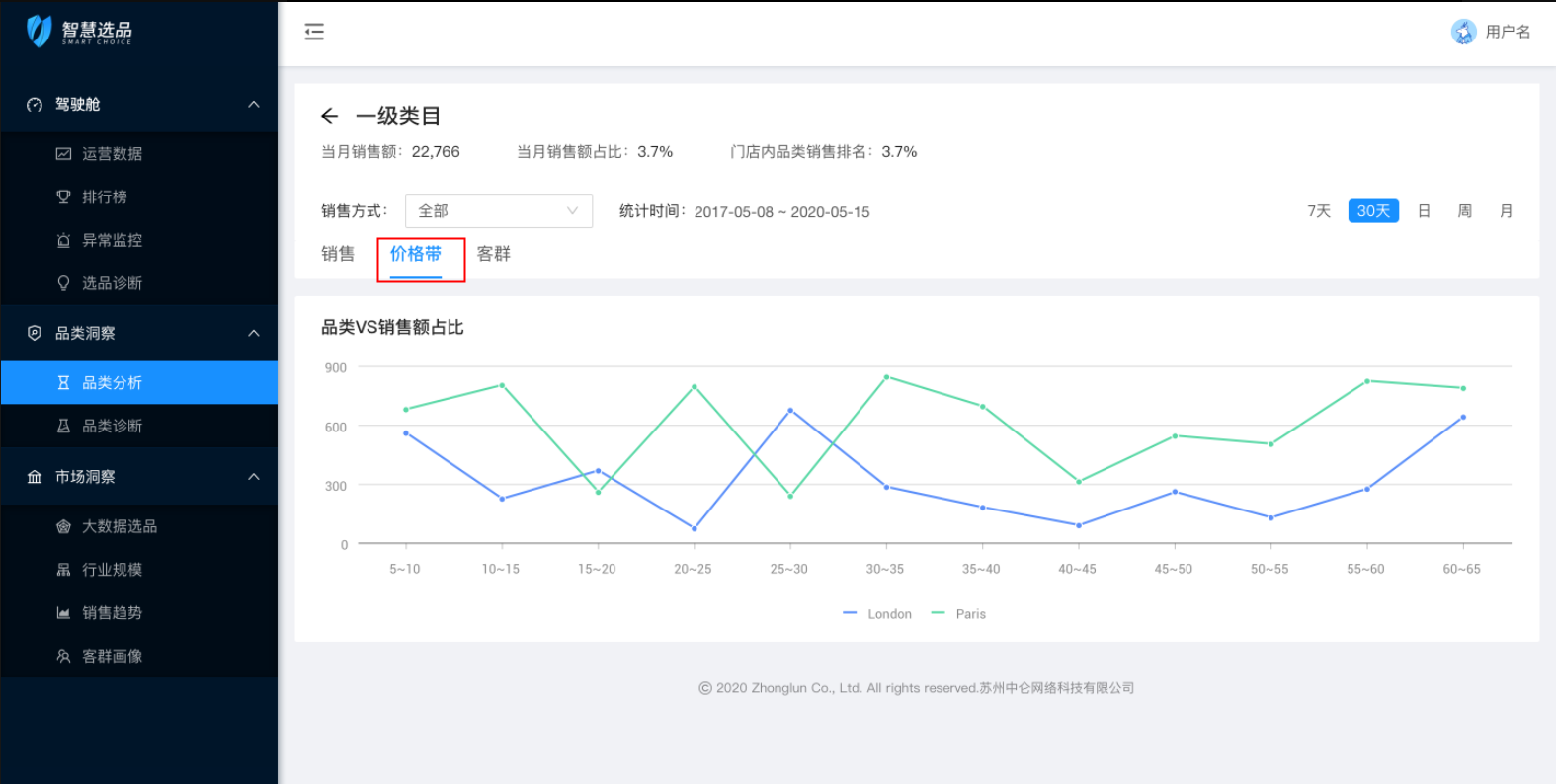Image resolution: width=1556 pixels, height=784 pixels.
Task: Toggle London series in chart legend
Action: [x=878, y=614]
